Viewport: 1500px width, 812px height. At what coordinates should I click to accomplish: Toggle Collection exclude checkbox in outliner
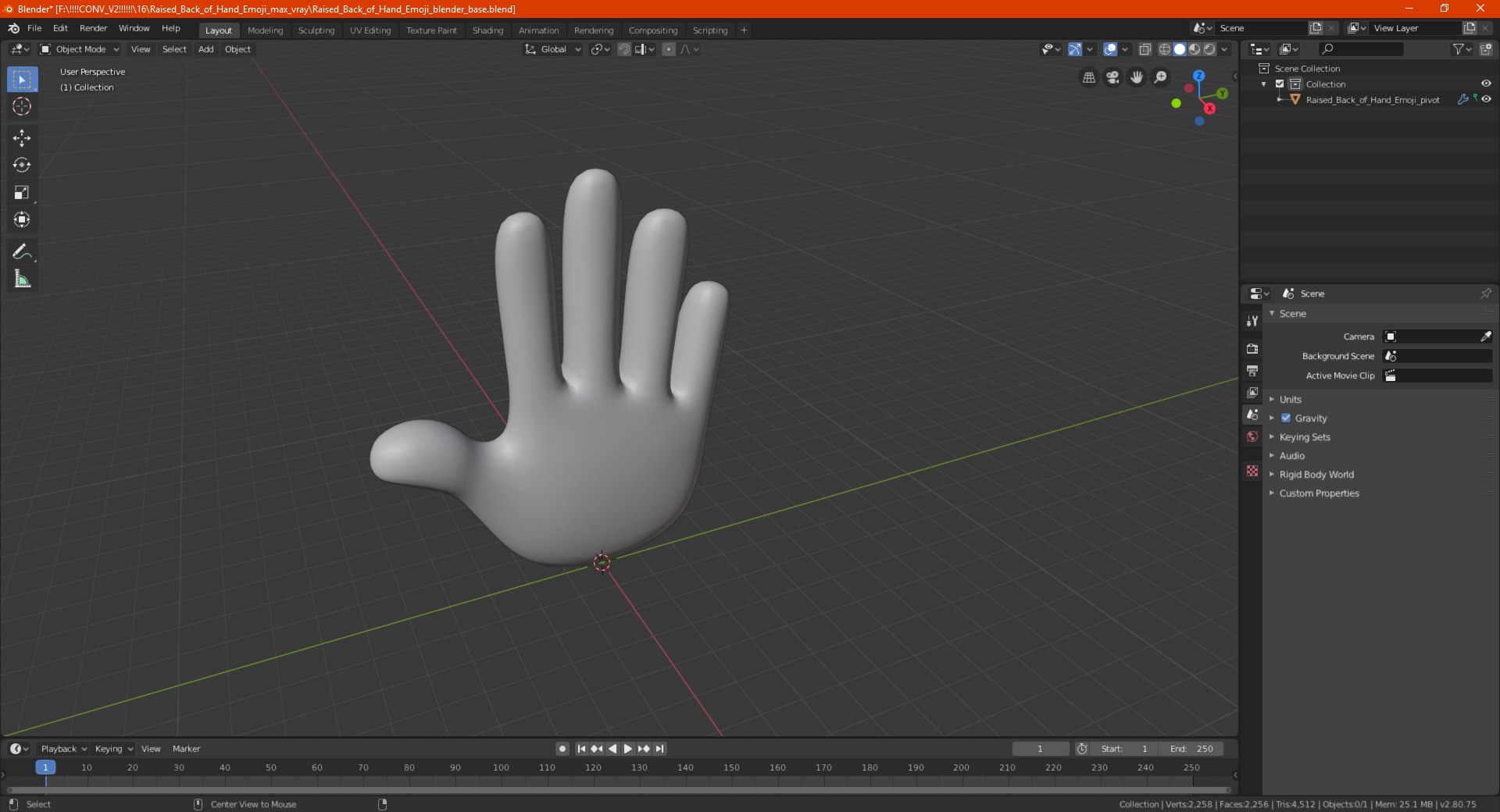(1280, 84)
